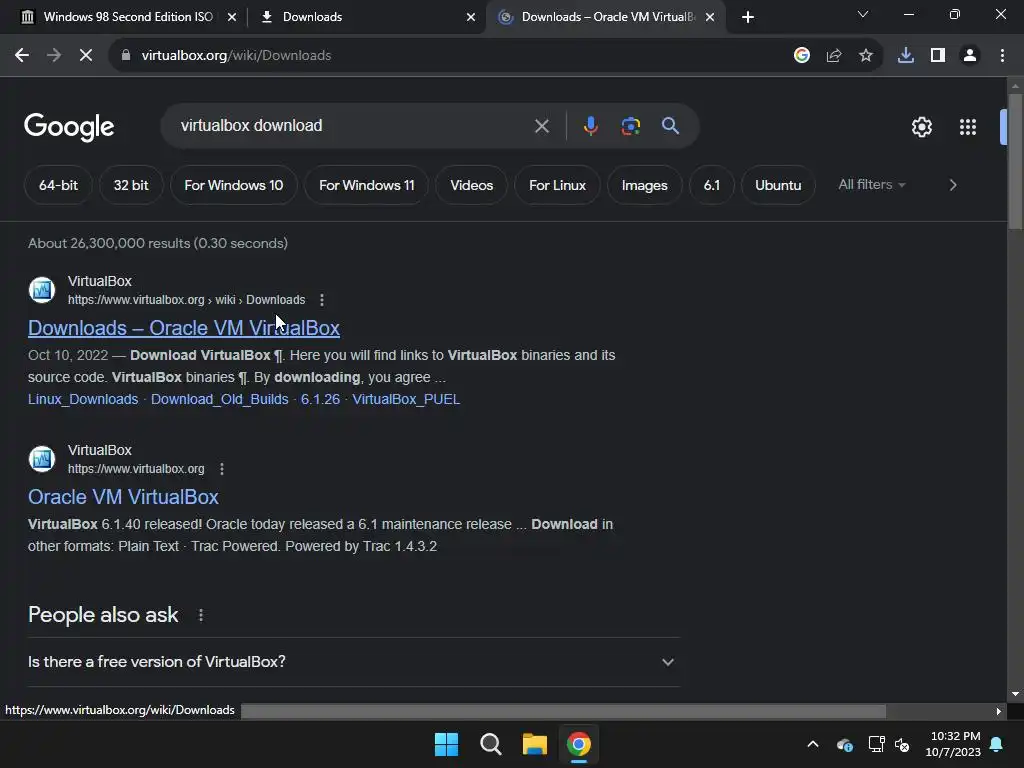Expand All filters dropdown

pyautogui.click(x=872, y=185)
